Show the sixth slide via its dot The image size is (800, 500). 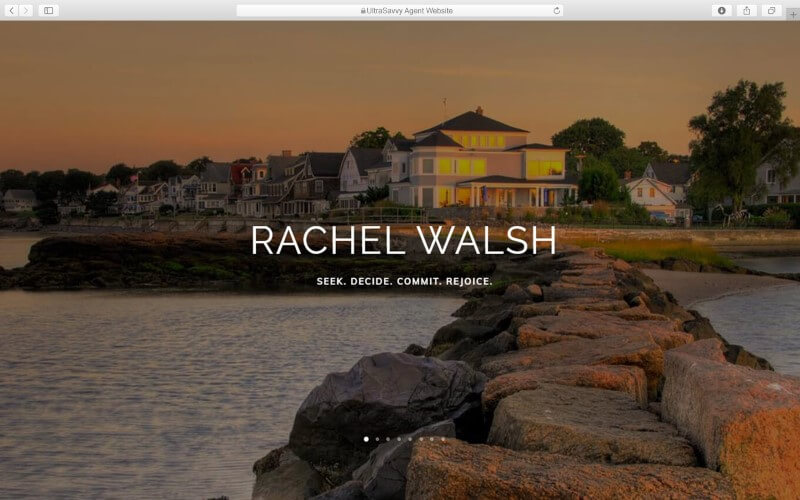point(421,439)
